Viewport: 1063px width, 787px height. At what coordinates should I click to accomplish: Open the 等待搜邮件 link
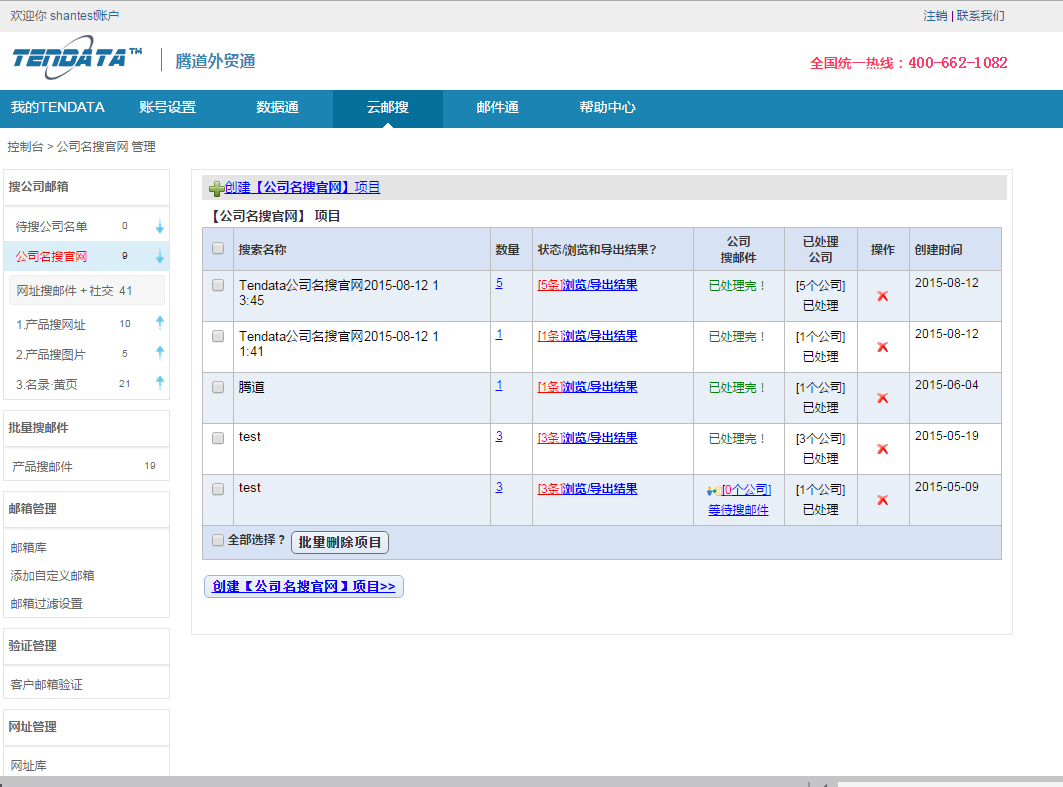coord(738,509)
